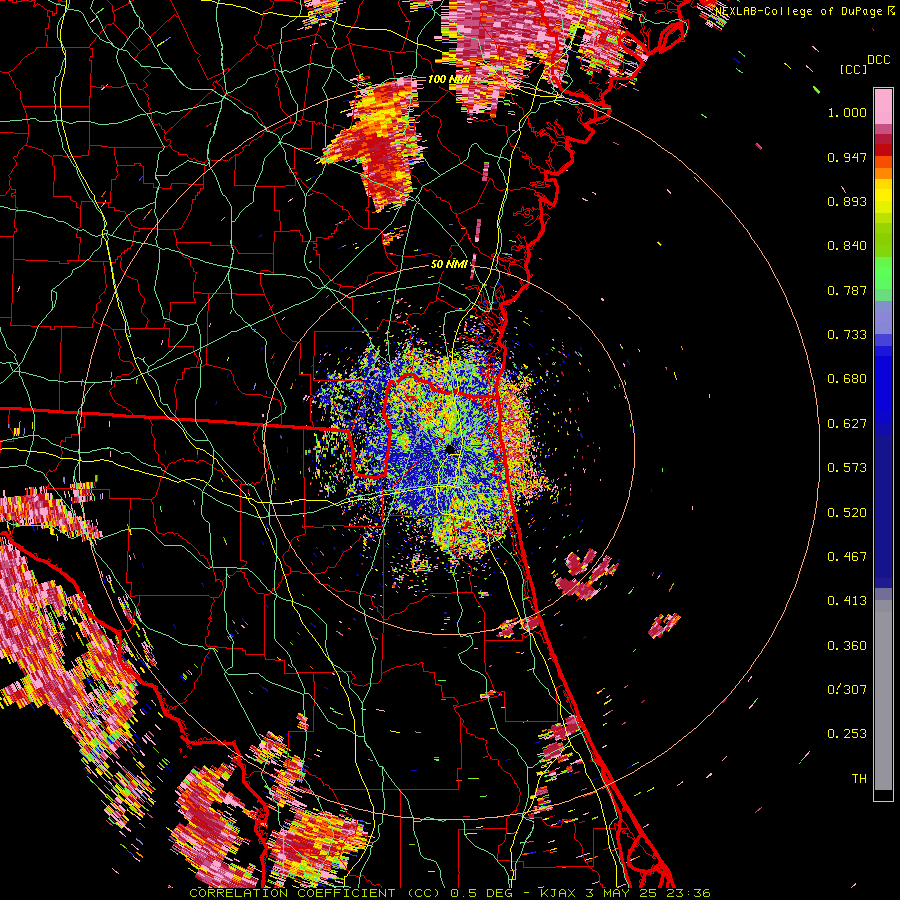Select the 0.573 scale value
This screenshot has height=900, width=900.
pyautogui.click(x=847, y=468)
